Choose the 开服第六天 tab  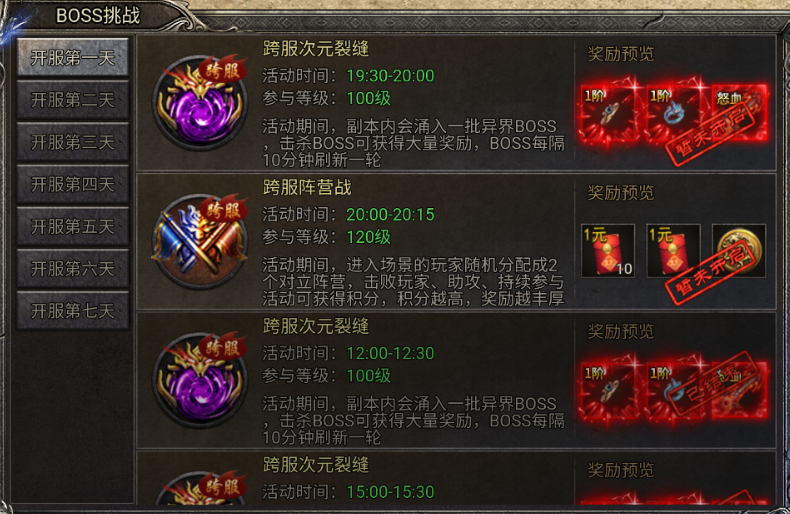click(x=73, y=268)
